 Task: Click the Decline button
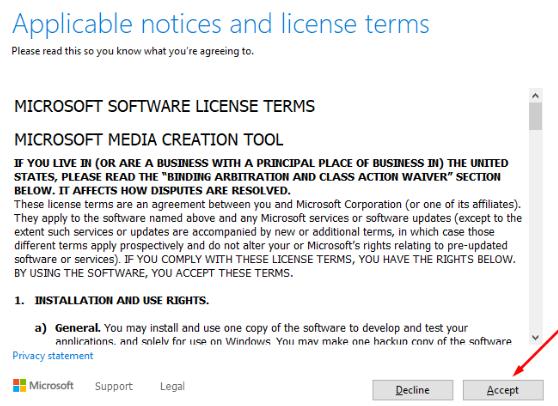pos(412,390)
